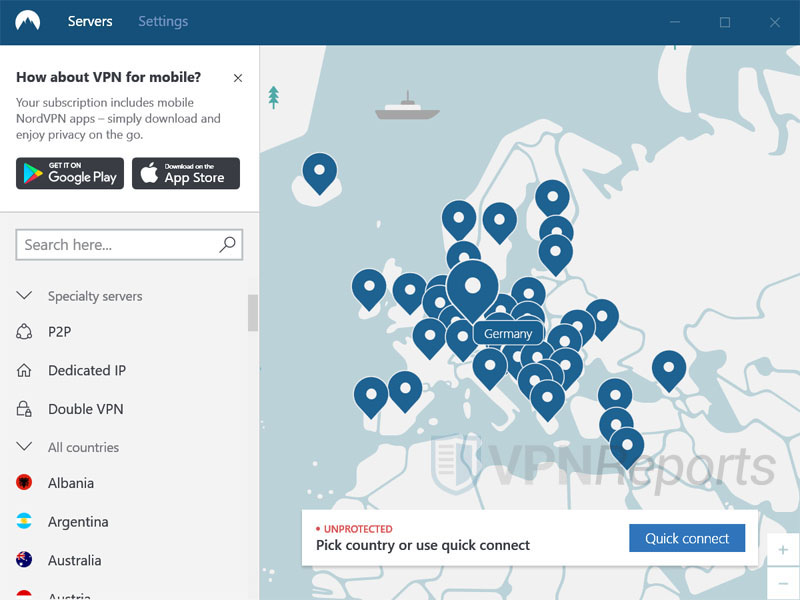Select the Double VPN lock icon
This screenshot has width=800, height=600.
[x=24, y=409]
